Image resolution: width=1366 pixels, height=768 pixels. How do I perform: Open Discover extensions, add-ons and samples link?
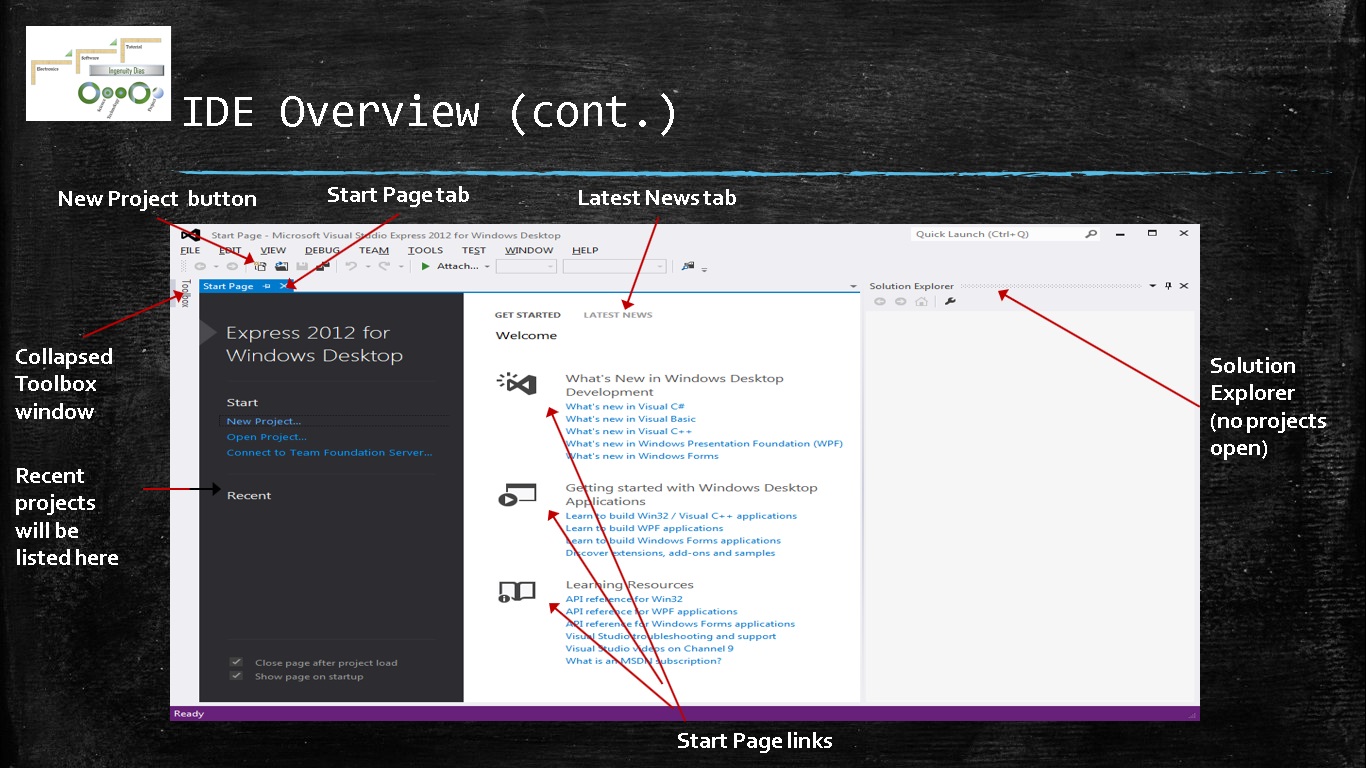pyautogui.click(x=670, y=553)
